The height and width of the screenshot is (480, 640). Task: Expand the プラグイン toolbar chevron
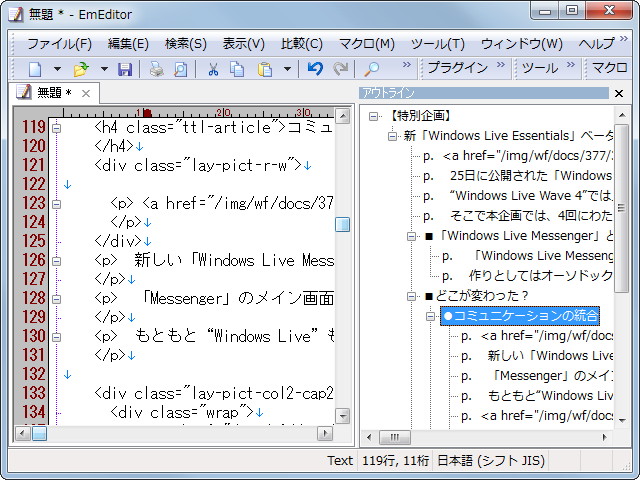[x=501, y=64]
